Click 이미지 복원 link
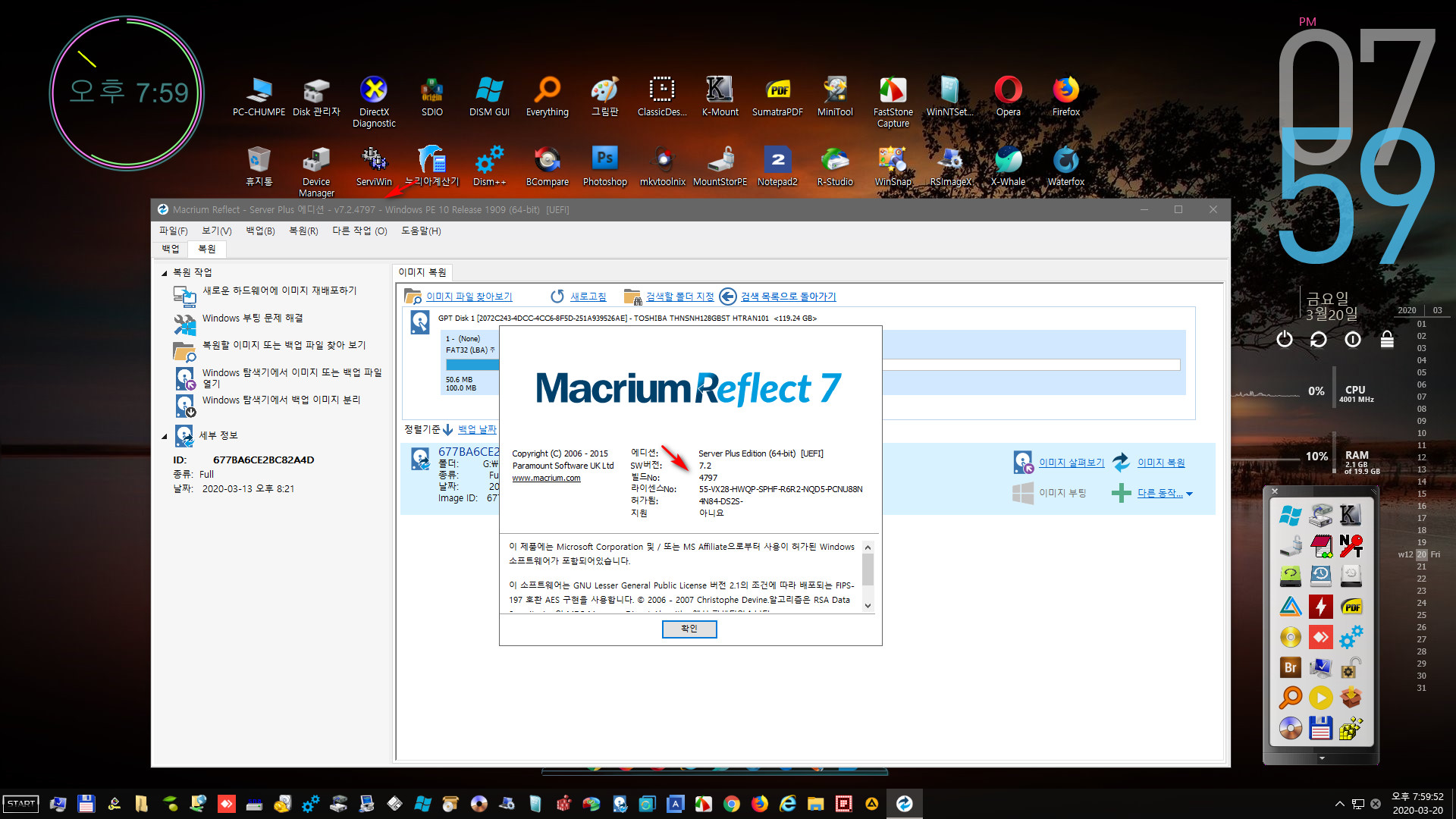 click(x=1160, y=463)
